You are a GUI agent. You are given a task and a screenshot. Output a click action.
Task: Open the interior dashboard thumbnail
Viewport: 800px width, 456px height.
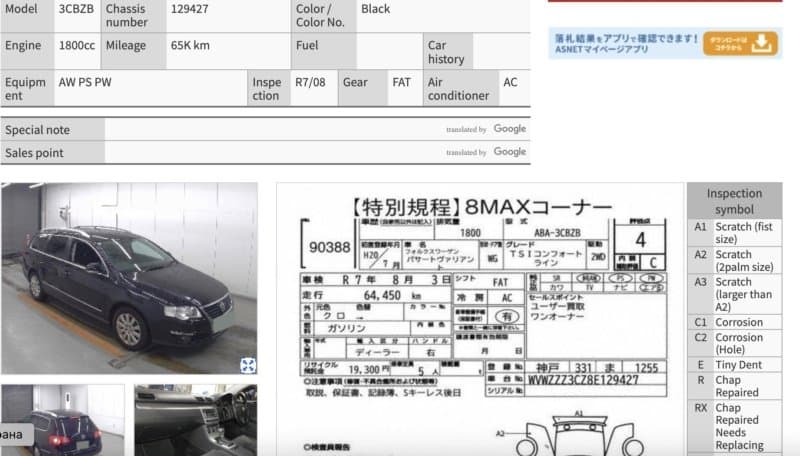pyautogui.click(x=196, y=420)
